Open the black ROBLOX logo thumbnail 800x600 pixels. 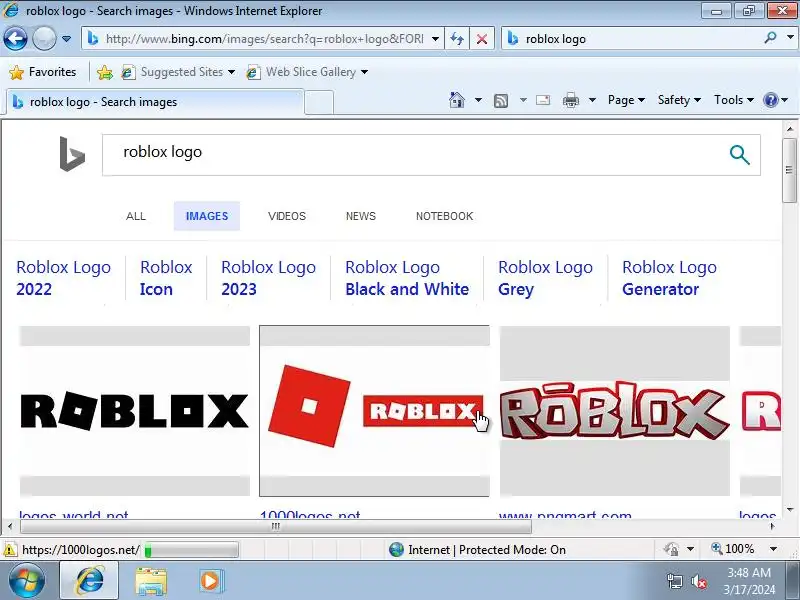coord(135,411)
